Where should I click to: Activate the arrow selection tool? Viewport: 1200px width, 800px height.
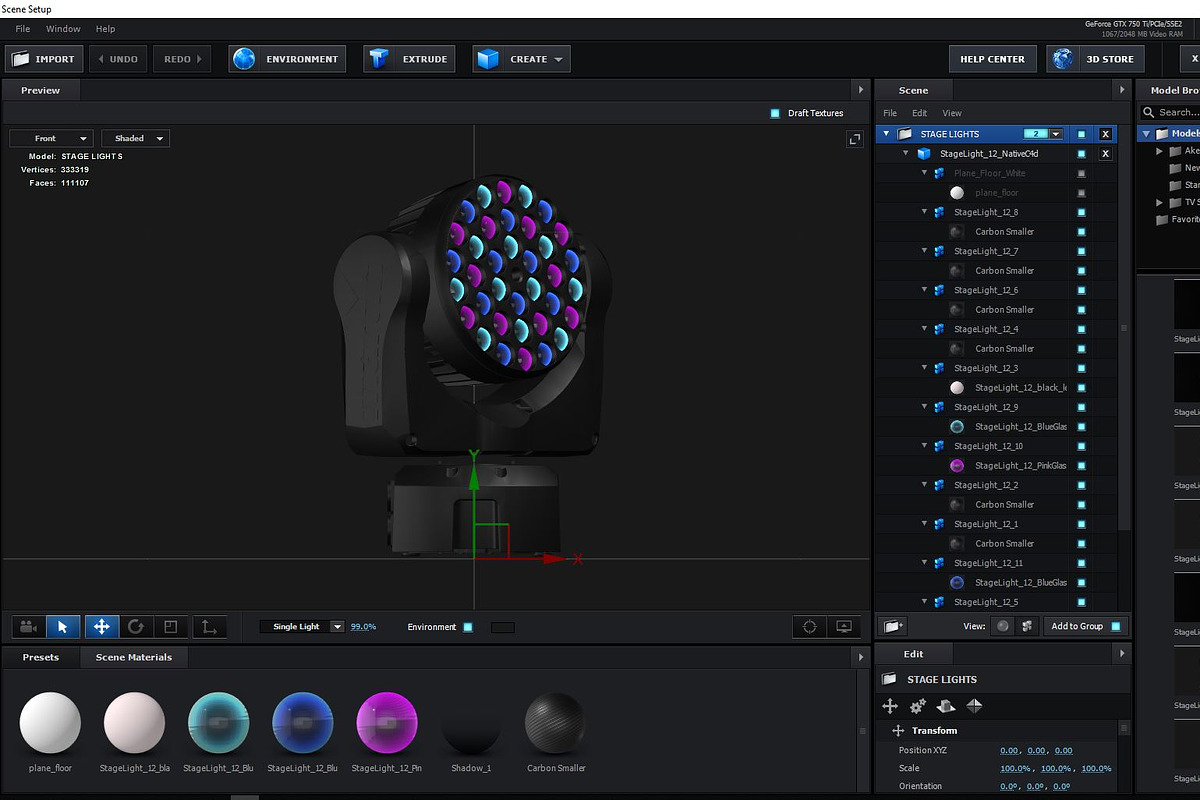click(63, 627)
